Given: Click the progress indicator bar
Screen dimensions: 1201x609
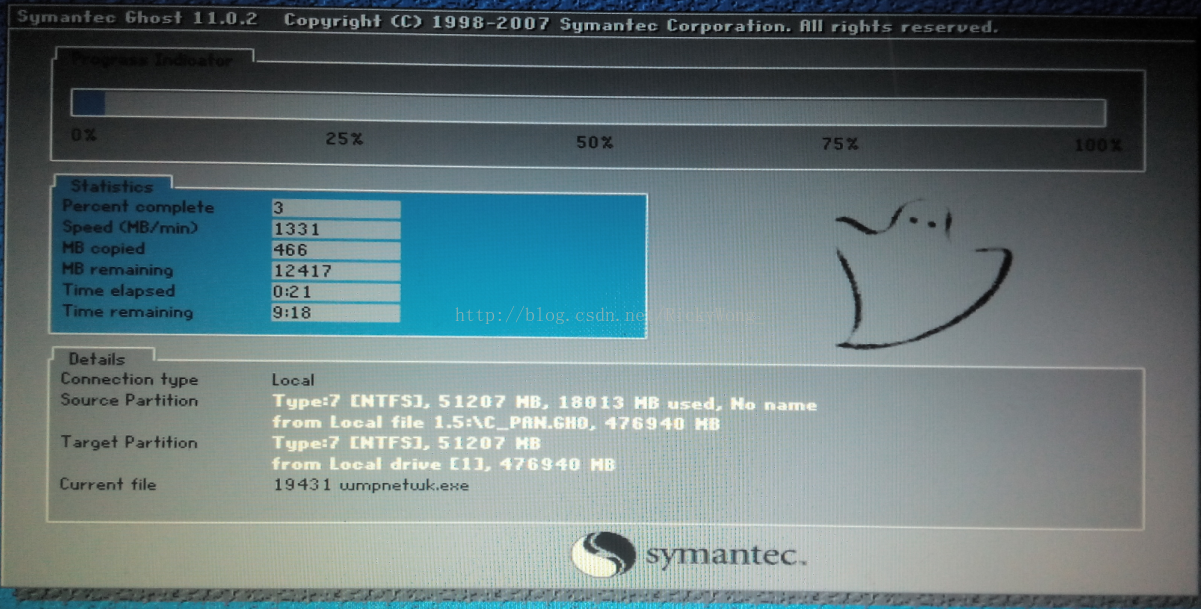Looking at the screenshot, I should 588,107.
